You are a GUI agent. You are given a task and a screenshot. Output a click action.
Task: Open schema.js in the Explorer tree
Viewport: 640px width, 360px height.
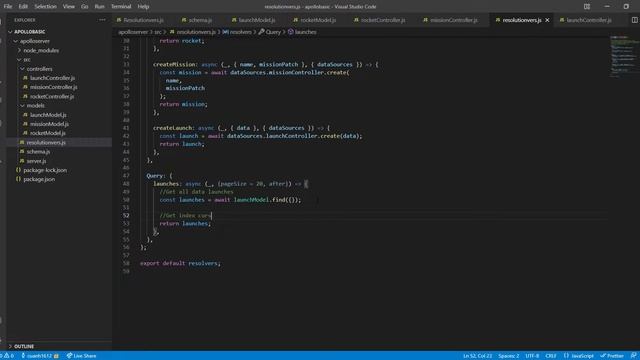38,151
